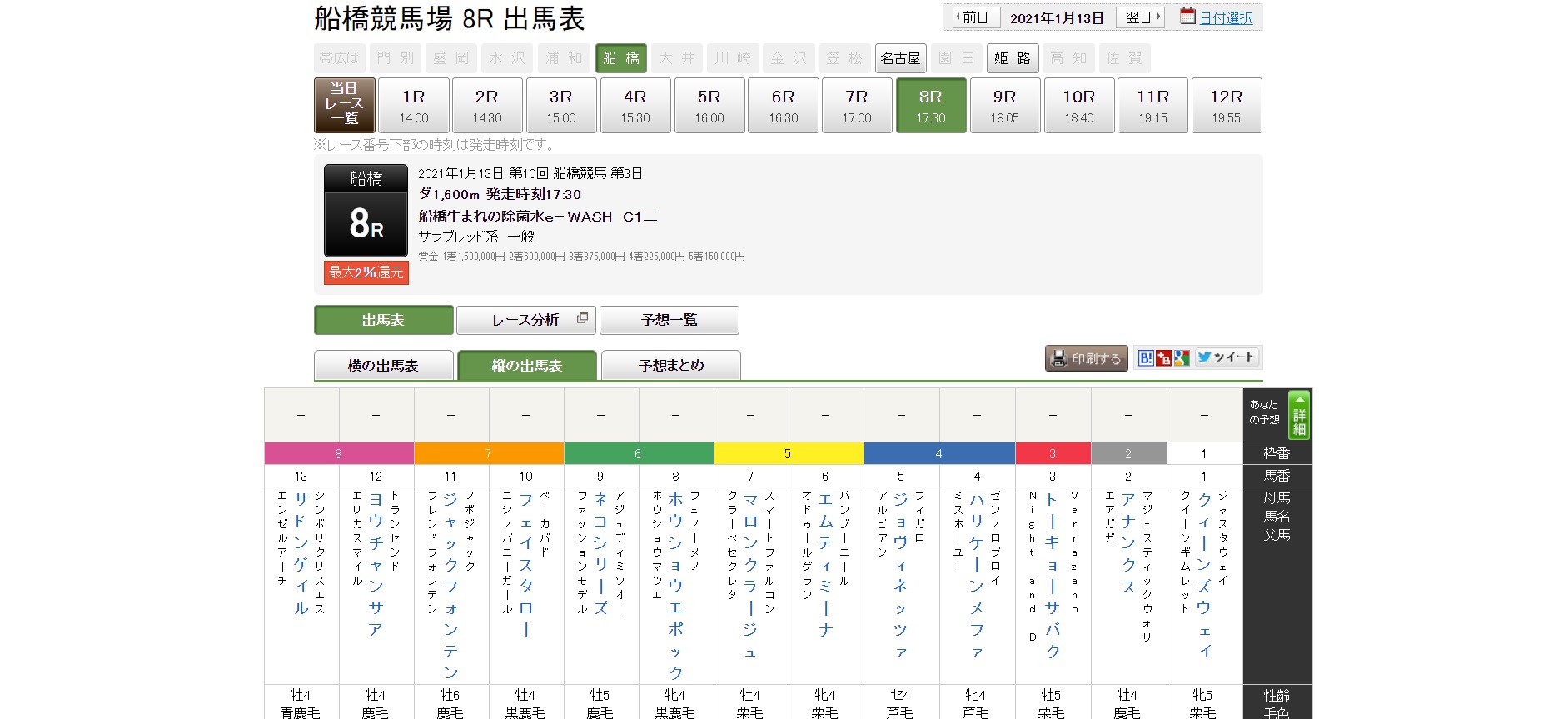Image resolution: width=1568 pixels, height=719 pixels.
Task: Select race 9R at 18:05
Action: click(x=1005, y=105)
